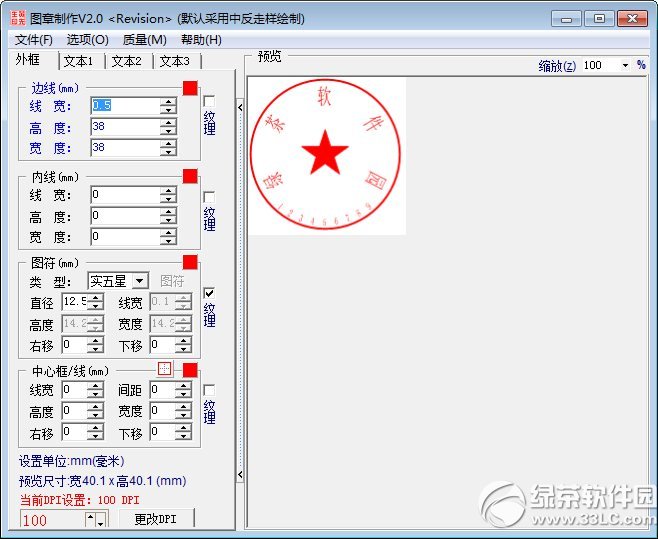
Task: Uncheck 纹理 checkbox for 图符
Action: pos(209,293)
